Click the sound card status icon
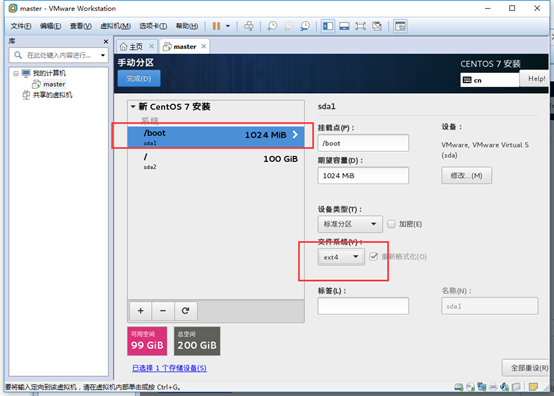Image resolution: width=554 pixels, height=396 pixels. [x=505, y=387]
